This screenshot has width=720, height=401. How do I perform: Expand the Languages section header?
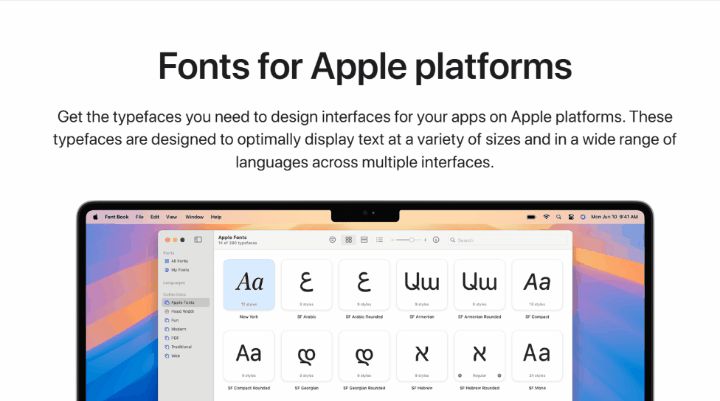pos(174,283)
